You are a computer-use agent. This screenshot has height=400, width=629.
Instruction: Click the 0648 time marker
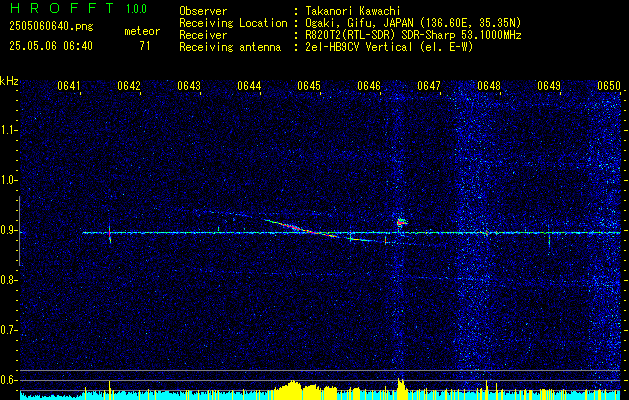pyautogui.click(x=489, y=86)
